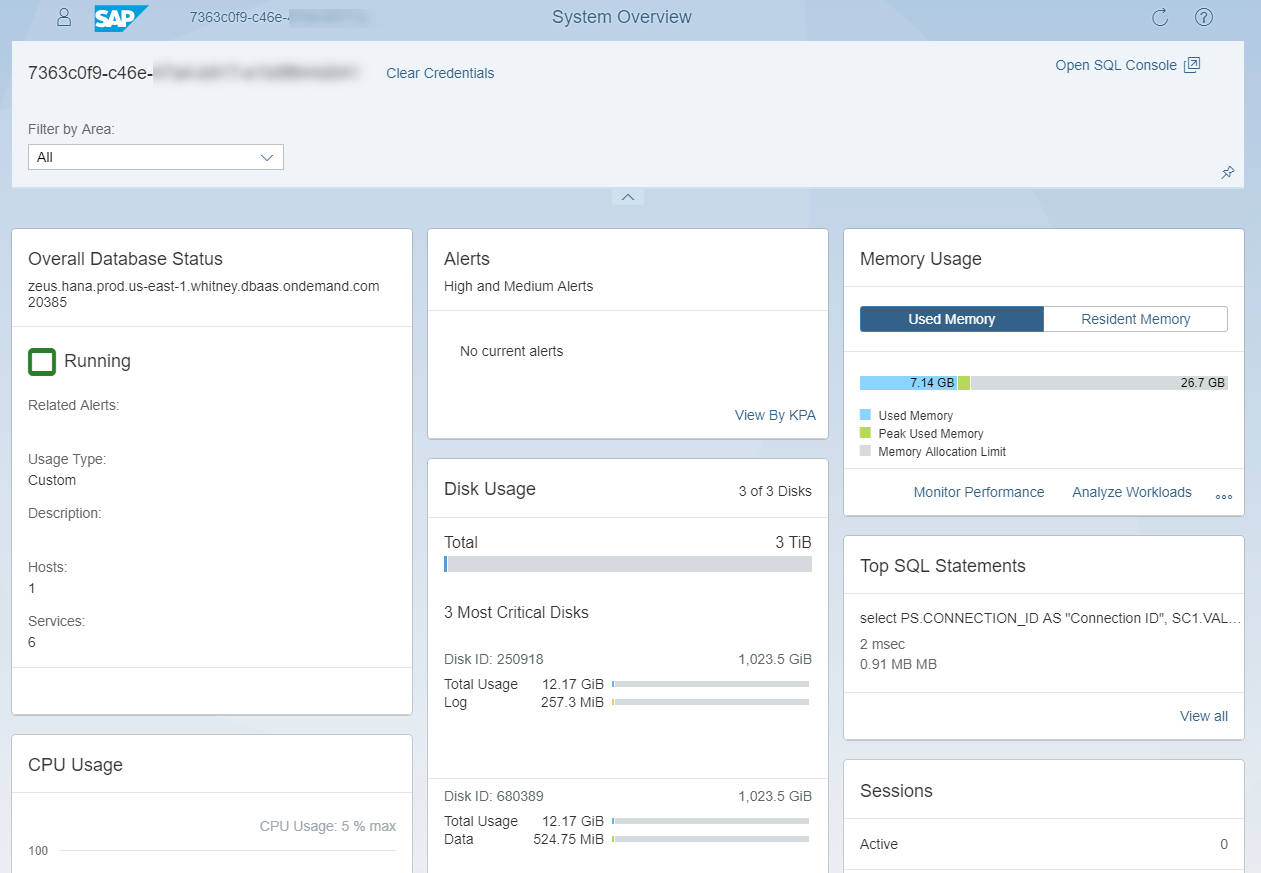Click the 3 Most Critical Disks heading
Screen dimensions: 1261x873
[x=516, y=612]
